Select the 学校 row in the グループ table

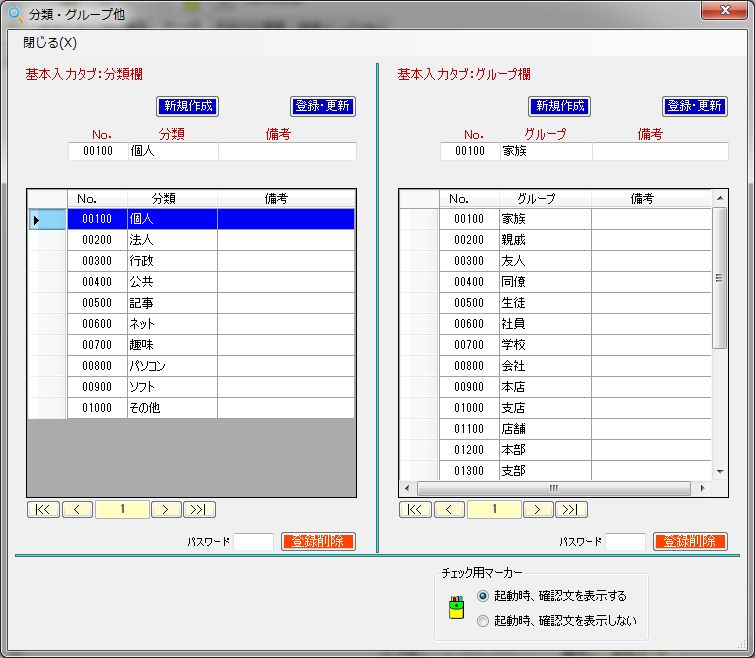pyautogui.click(x=544, y=345)
